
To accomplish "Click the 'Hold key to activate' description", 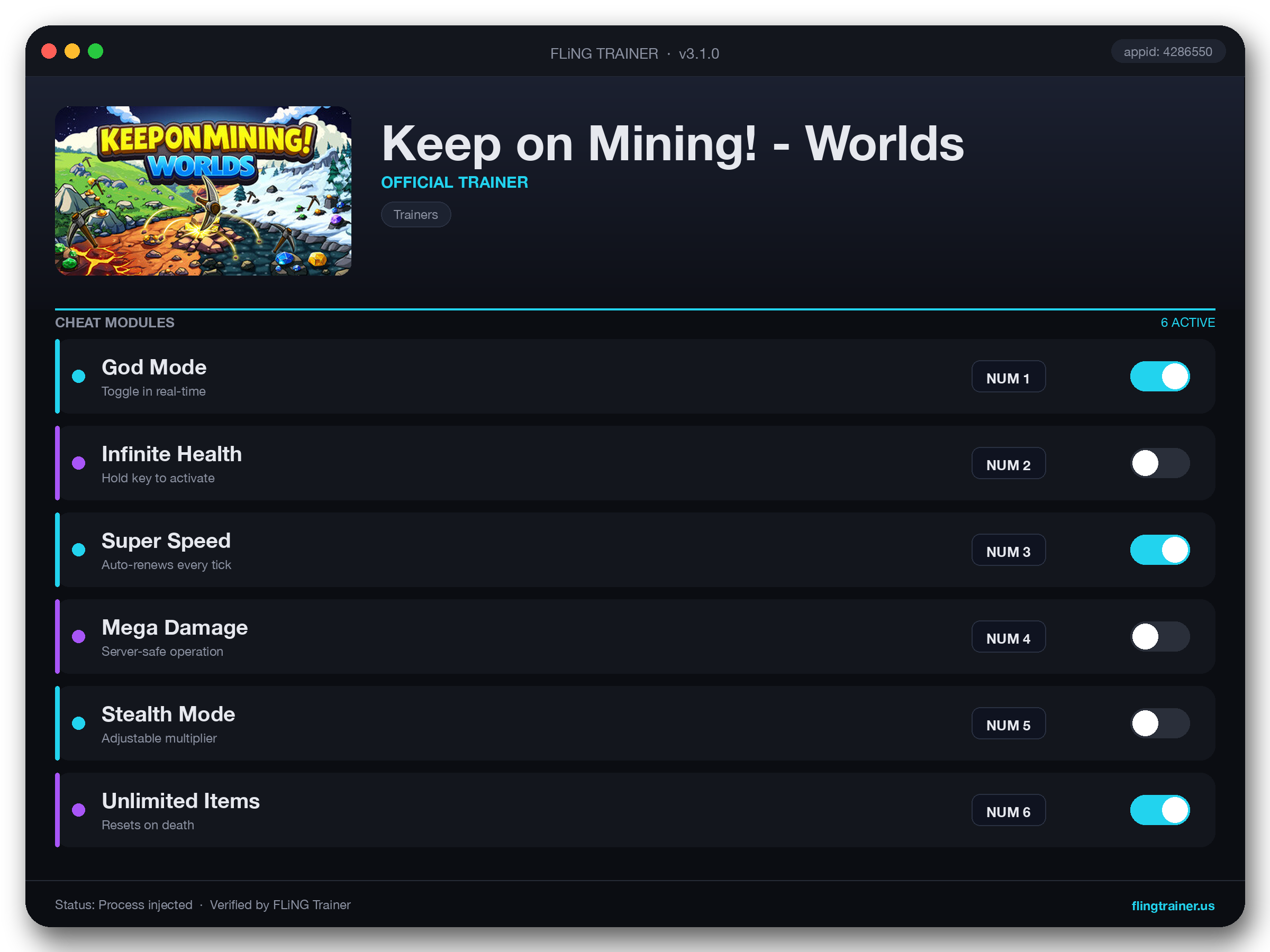I will (x=158, y=478).
